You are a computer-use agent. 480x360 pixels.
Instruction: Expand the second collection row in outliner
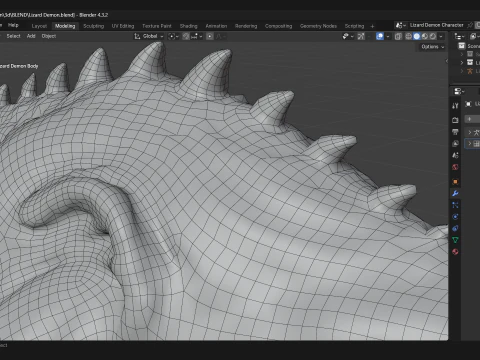tap(462, 62)
